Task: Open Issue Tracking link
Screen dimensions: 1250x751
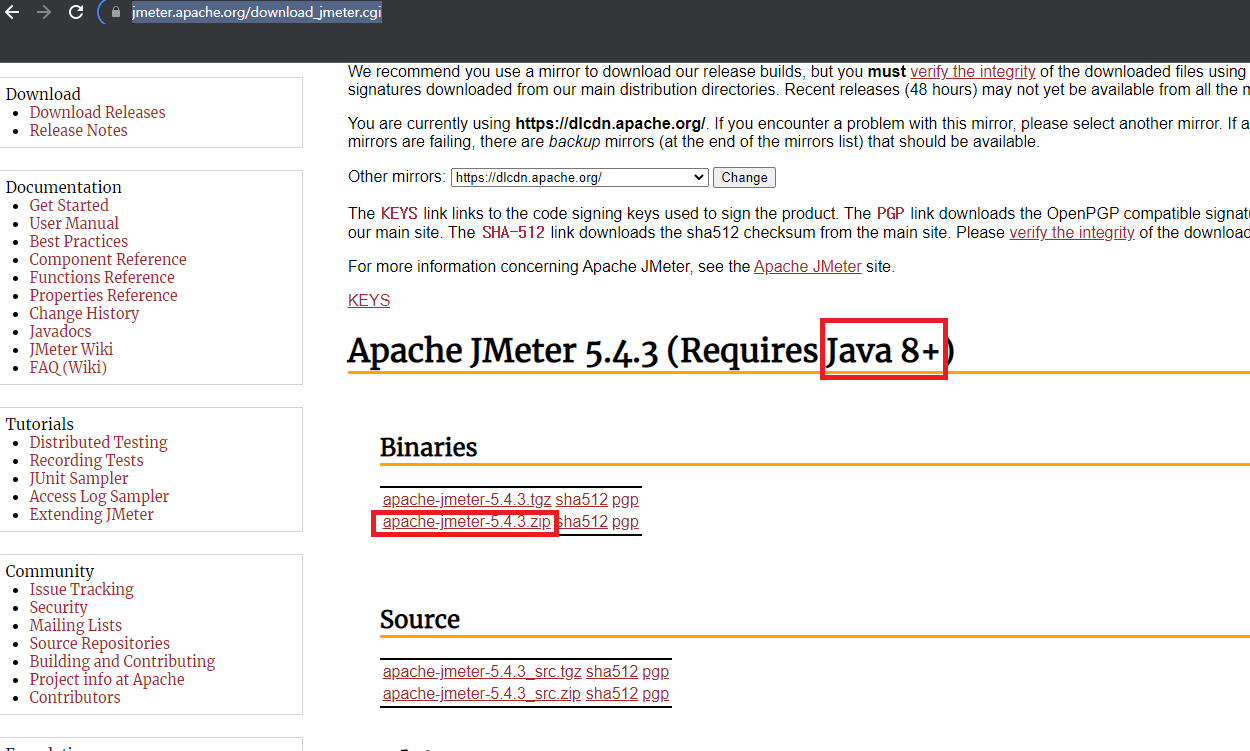Action: 81,589
